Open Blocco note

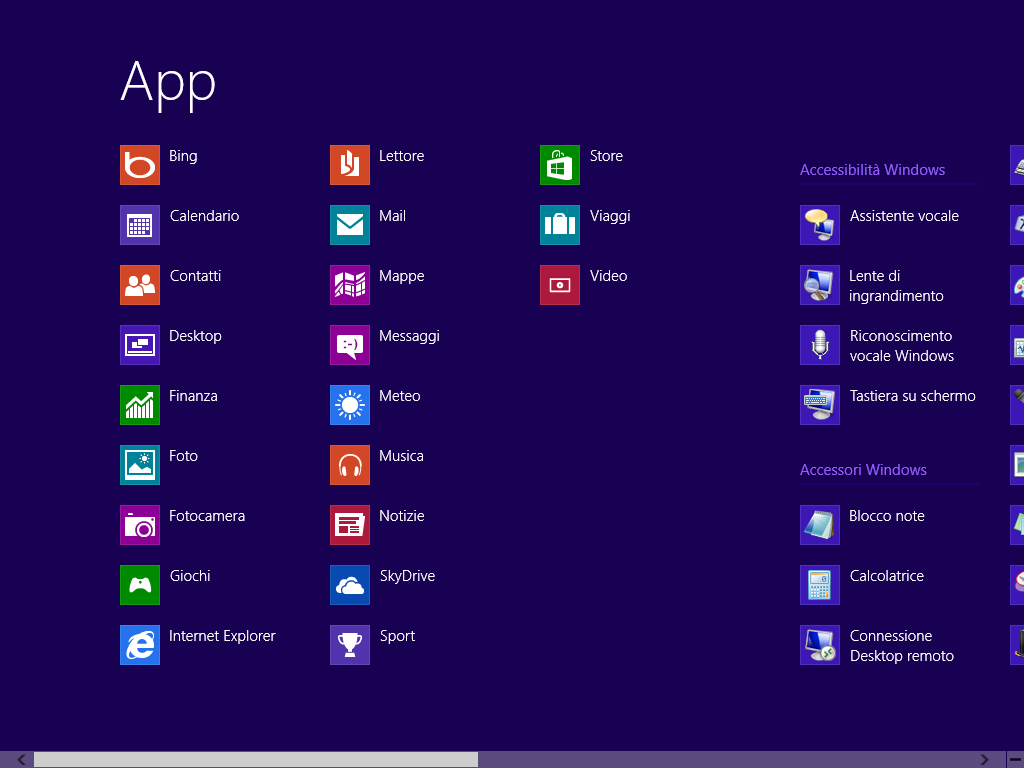(820, 525)
